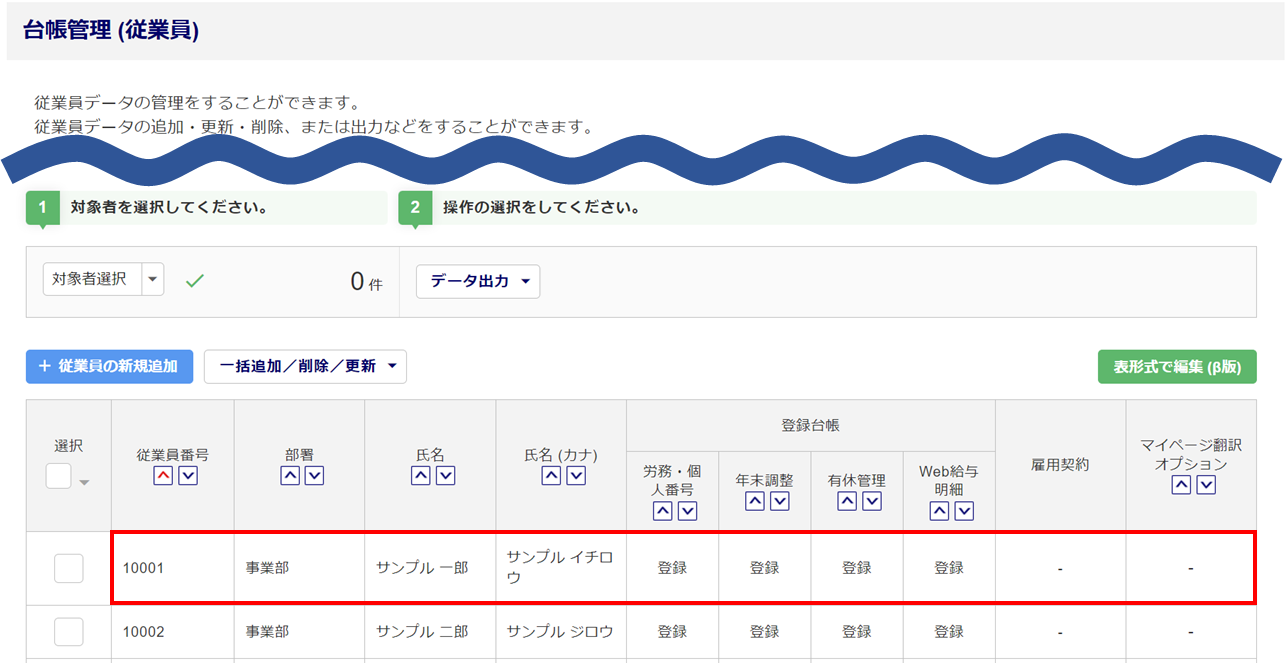Sort employee number ascending with up arrow
The image size is (1286, 663).
(162, 476)
